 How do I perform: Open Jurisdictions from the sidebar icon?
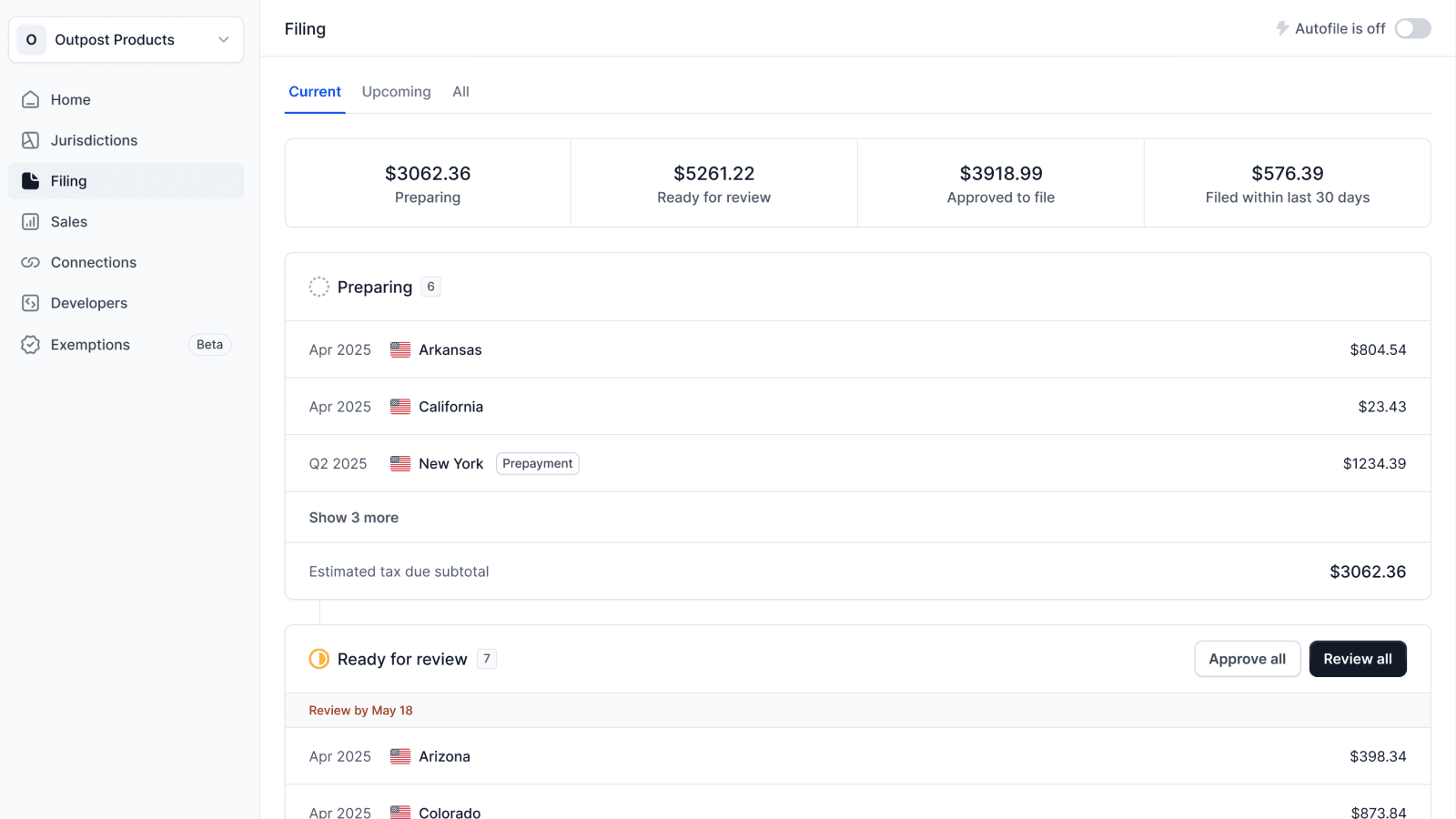coord(31,140)
